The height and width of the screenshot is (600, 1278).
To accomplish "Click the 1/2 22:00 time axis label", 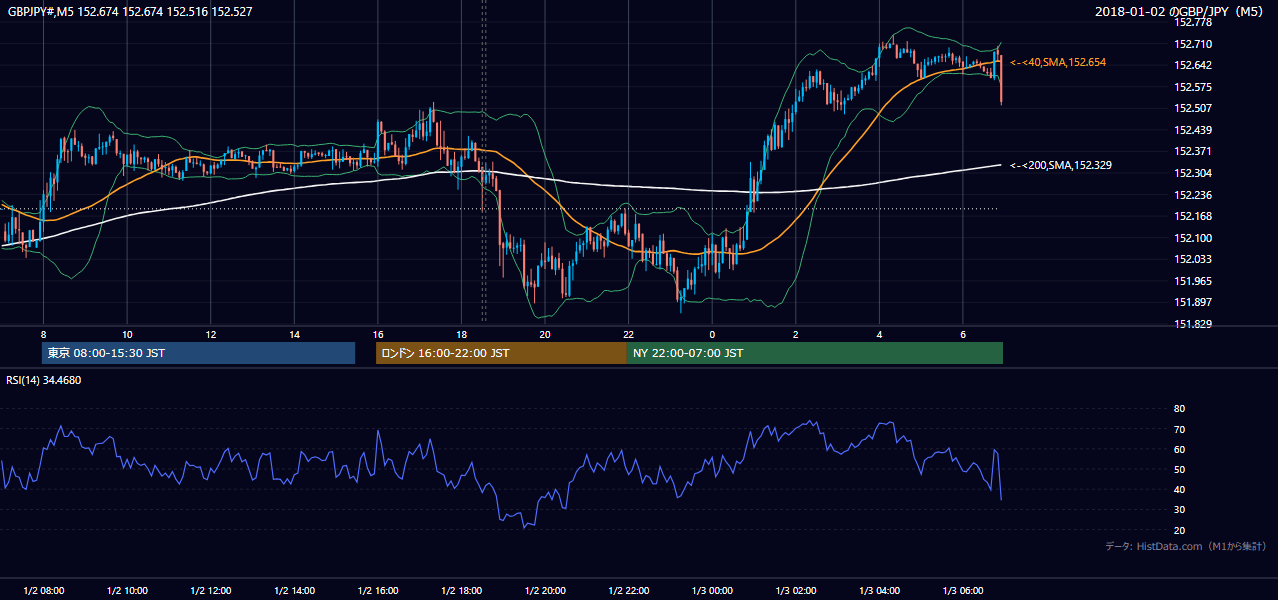I will [628, 591].
